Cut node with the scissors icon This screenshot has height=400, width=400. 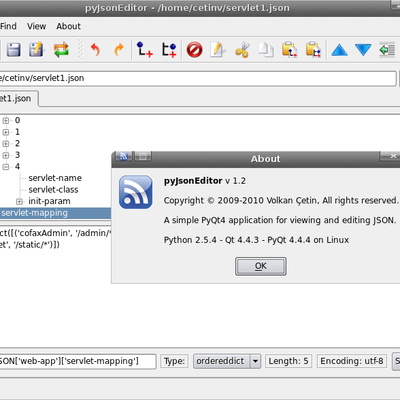point(242,50)
